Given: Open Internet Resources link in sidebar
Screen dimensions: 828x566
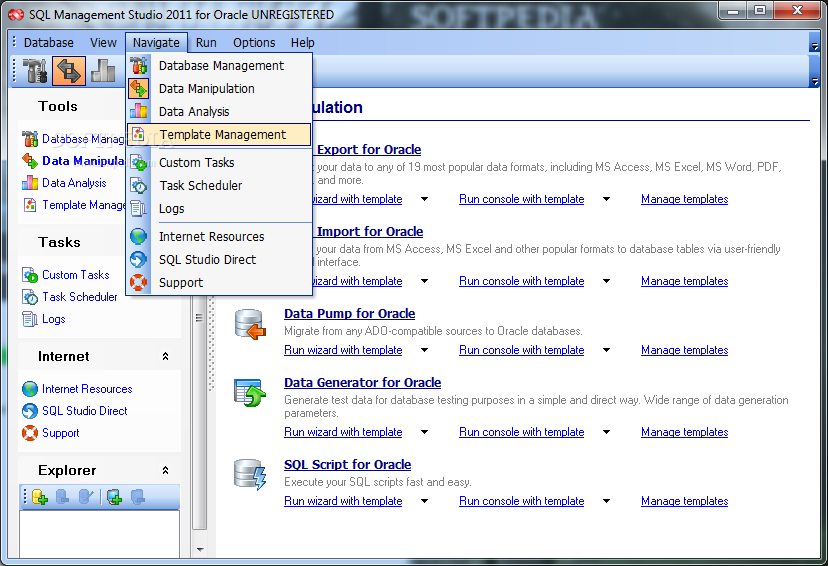Looking at the screenshot, I should click(87, 389).
